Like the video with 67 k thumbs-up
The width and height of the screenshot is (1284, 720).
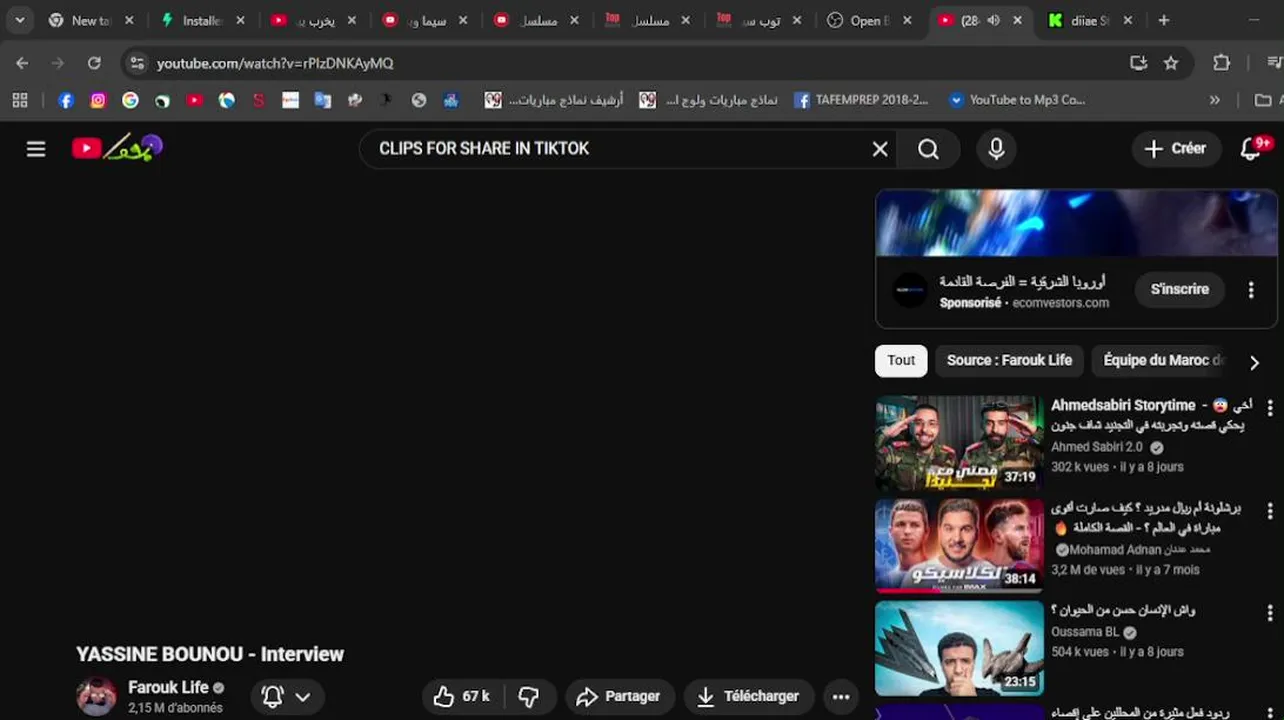tap(462, 696)
